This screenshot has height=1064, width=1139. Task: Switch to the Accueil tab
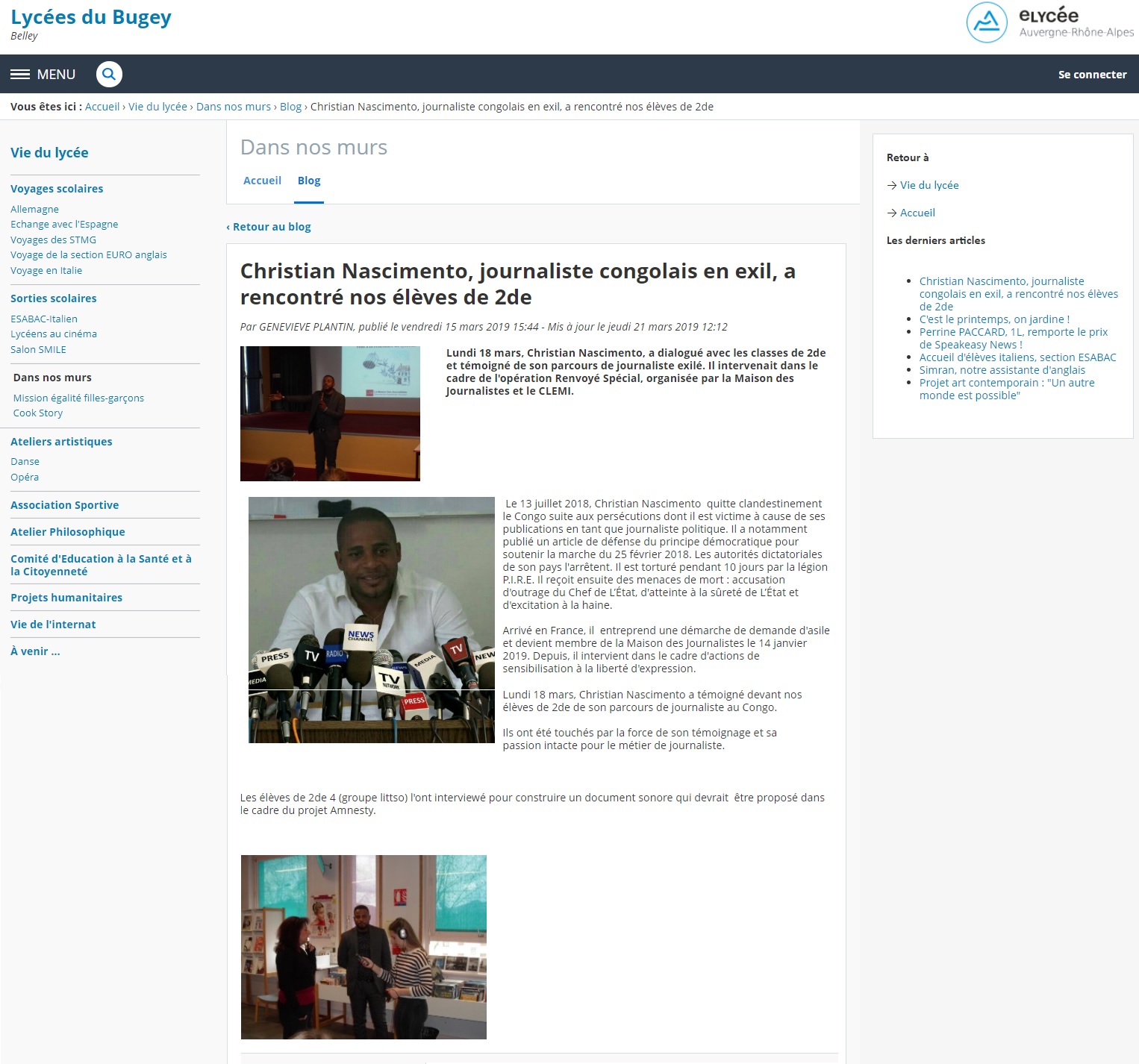262,181
